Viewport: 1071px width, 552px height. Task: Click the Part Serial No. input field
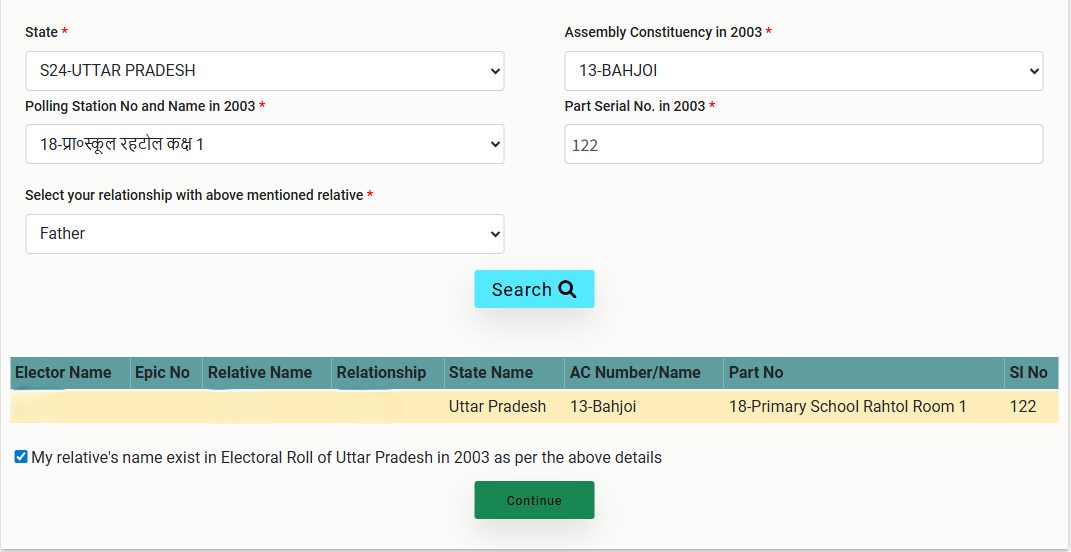click(803, 144)
